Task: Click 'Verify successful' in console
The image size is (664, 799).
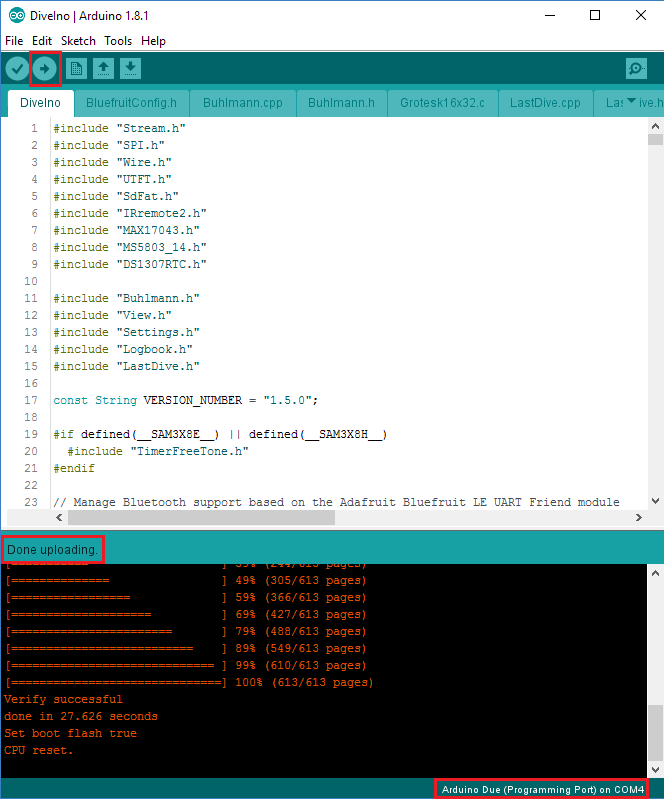Action: [x=63, y=699]
